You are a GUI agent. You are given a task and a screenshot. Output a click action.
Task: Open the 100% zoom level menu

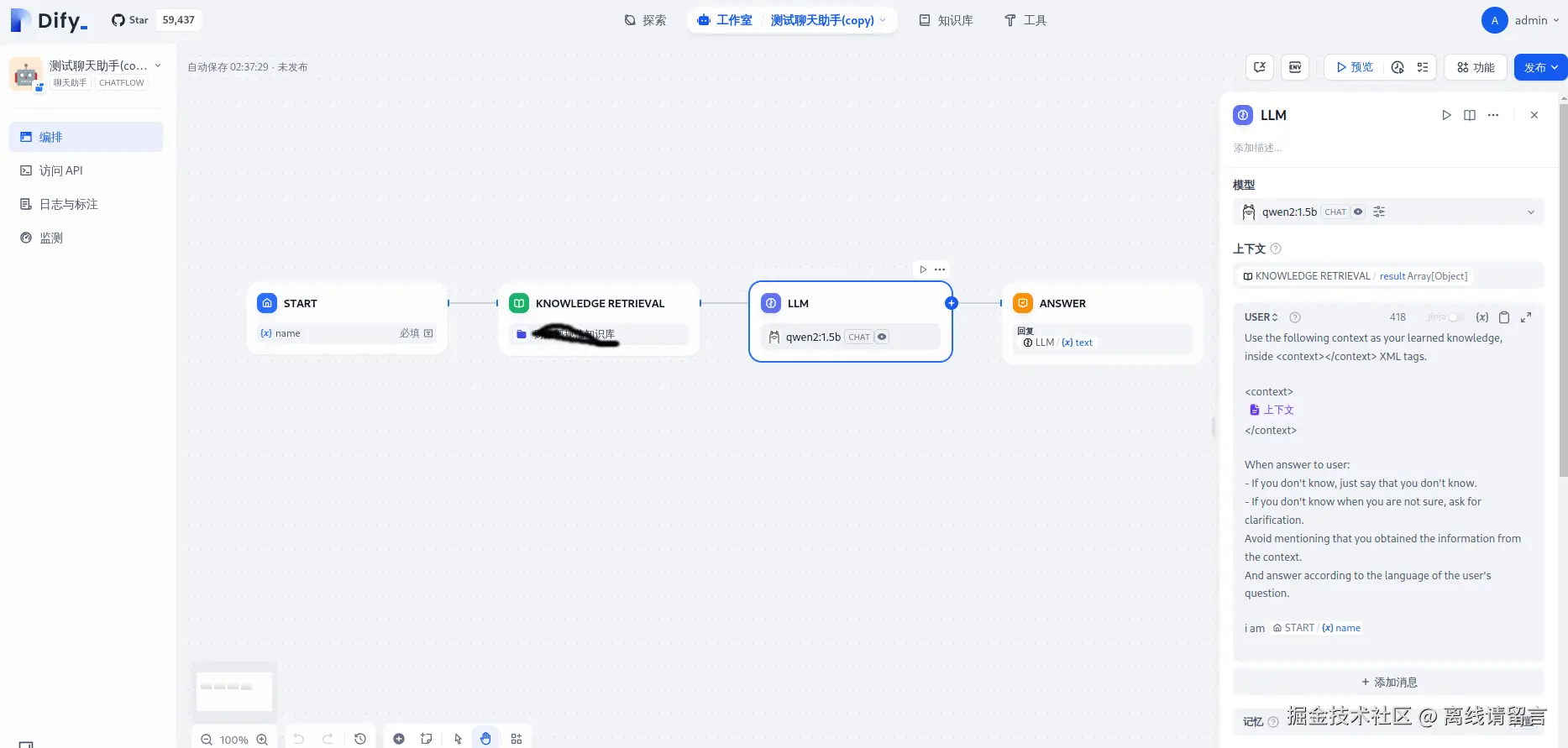(233, 740)
